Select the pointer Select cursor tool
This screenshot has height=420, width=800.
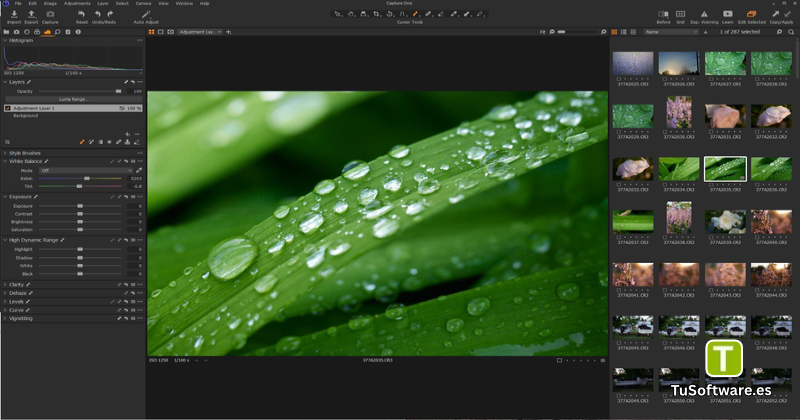338,14
